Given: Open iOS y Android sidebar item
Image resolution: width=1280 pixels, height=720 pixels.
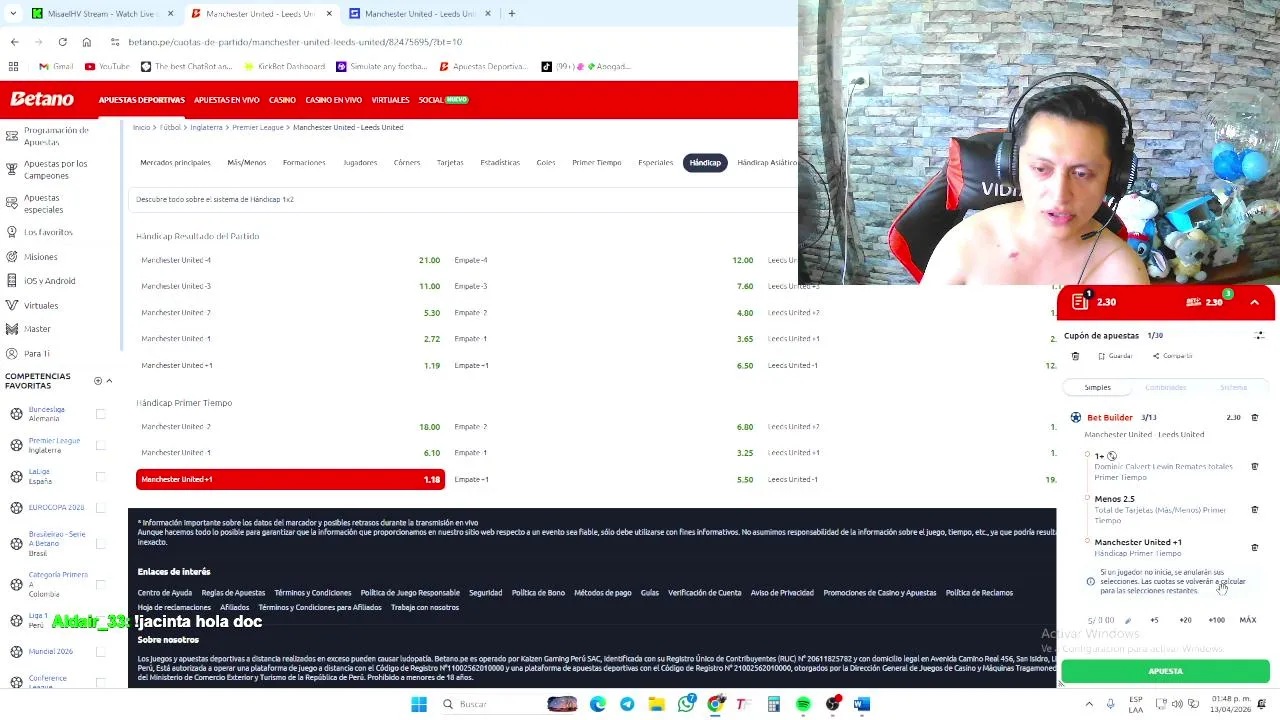Looking at the screenshot, I should [49, 281].
